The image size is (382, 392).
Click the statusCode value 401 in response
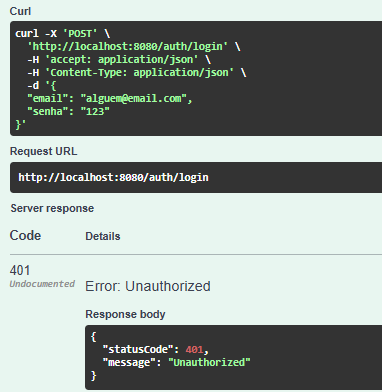[x=194, y=350]
